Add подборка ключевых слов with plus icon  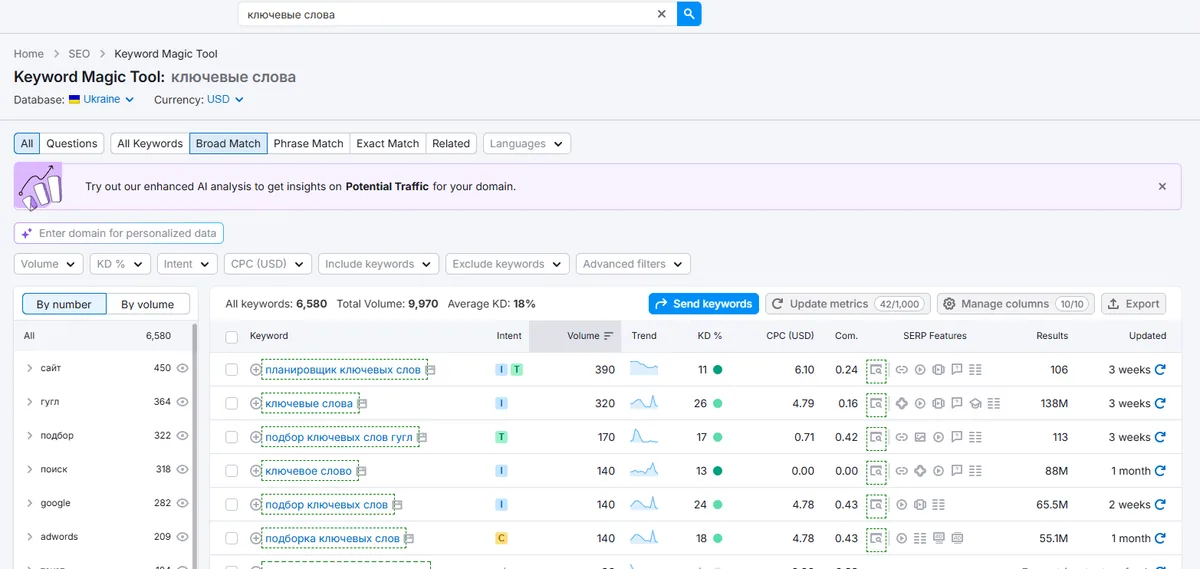pos(256,538)
